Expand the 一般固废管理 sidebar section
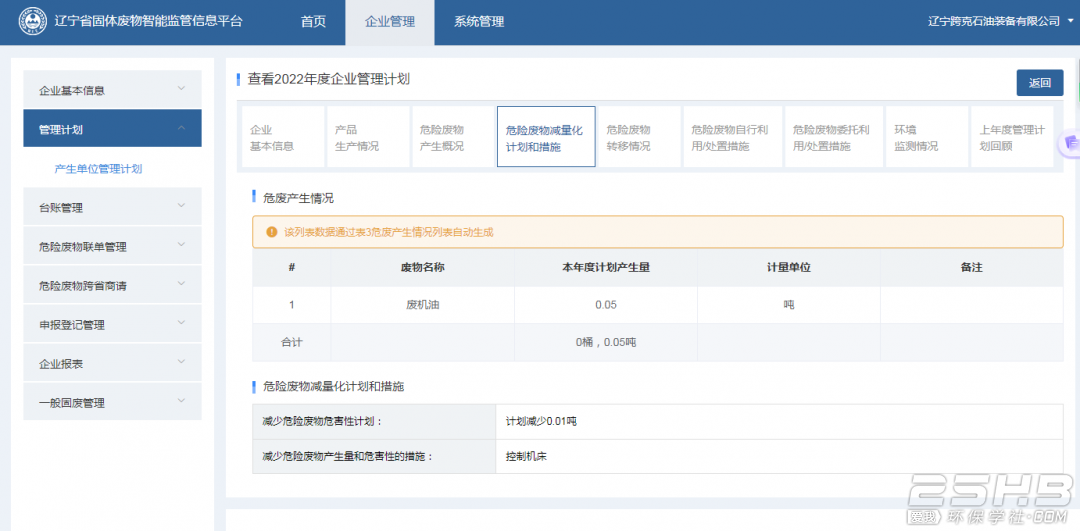Screen dimensions: 1080x531 click(112, 402)
